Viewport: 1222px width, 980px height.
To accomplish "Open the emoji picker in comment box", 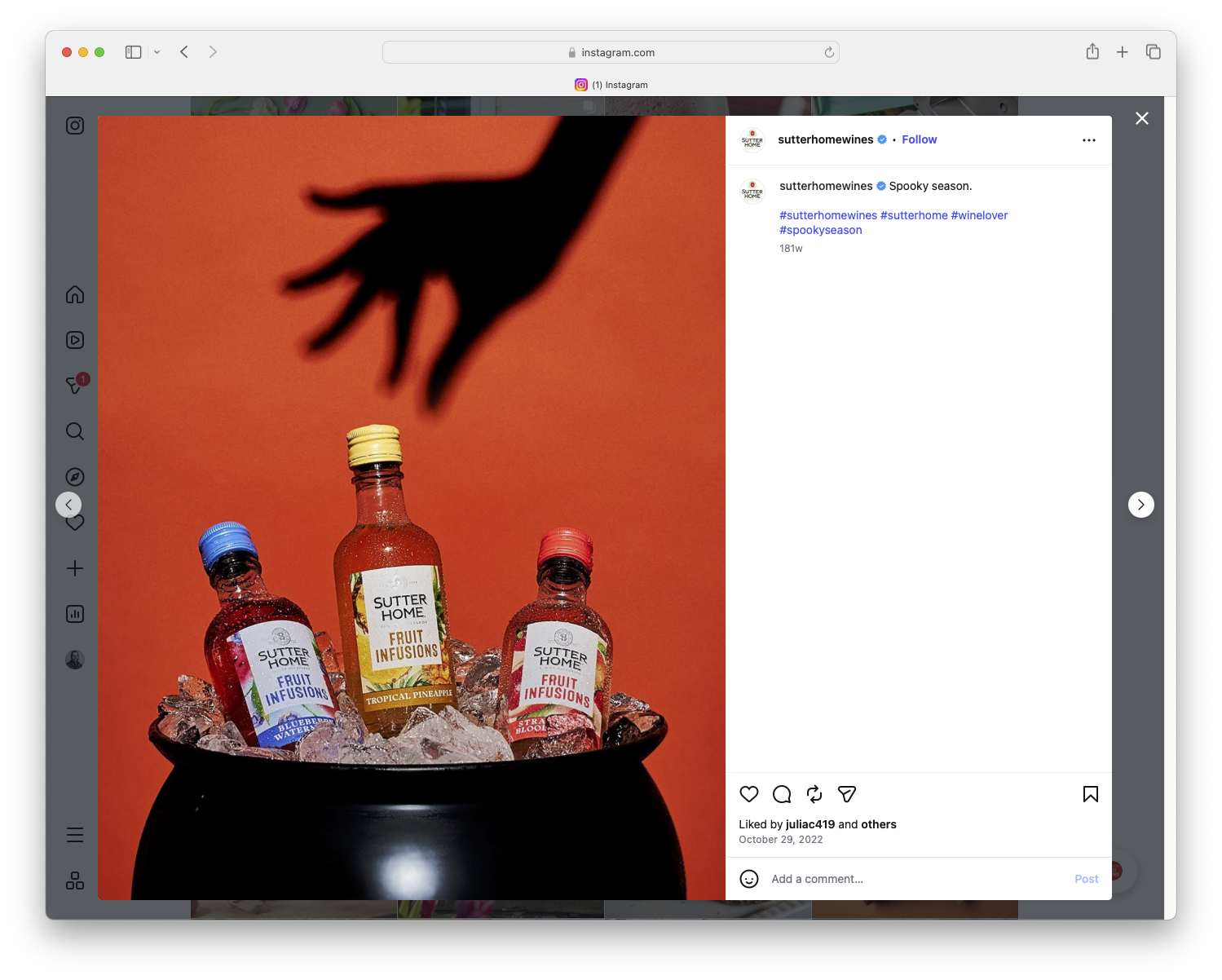I will (748, 879).
